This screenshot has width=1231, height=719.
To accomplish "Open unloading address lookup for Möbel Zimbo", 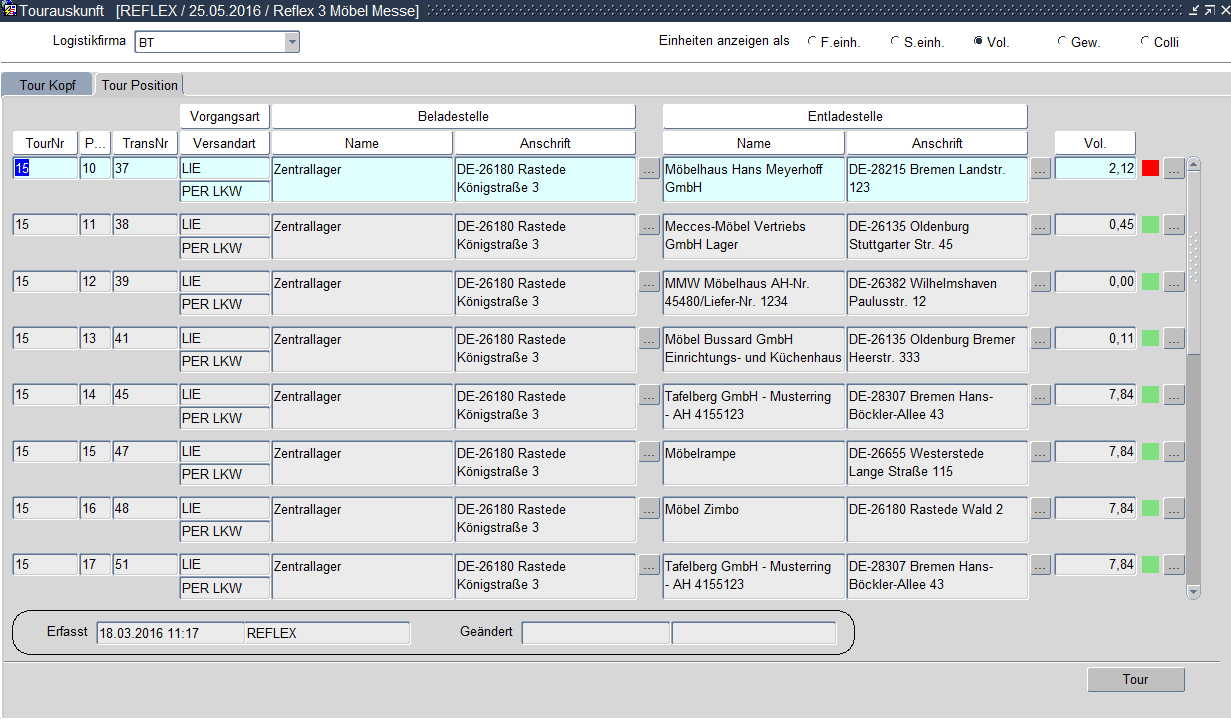I will tap(1041, 510).
